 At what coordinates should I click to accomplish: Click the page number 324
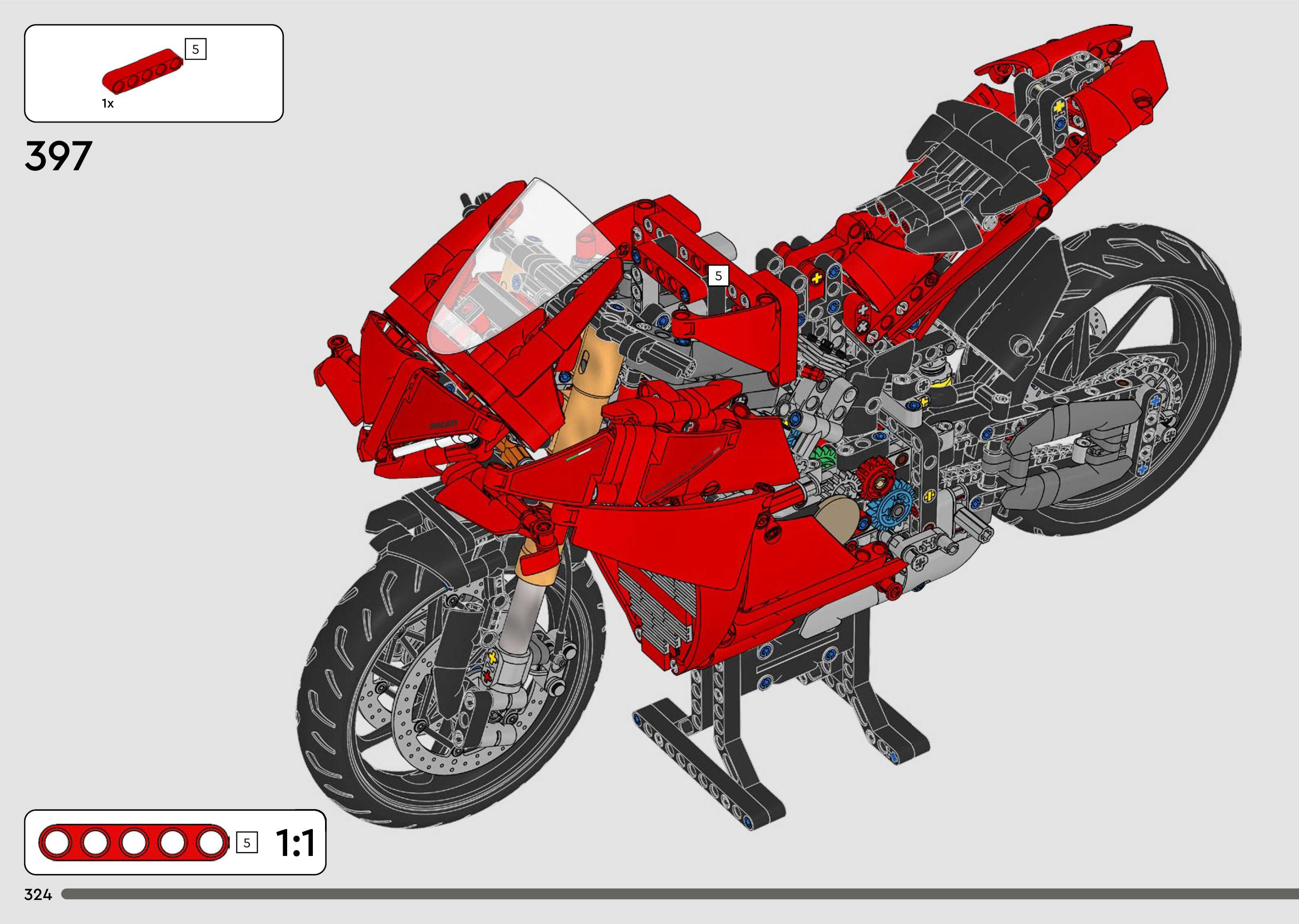click(x=38, y=895)
